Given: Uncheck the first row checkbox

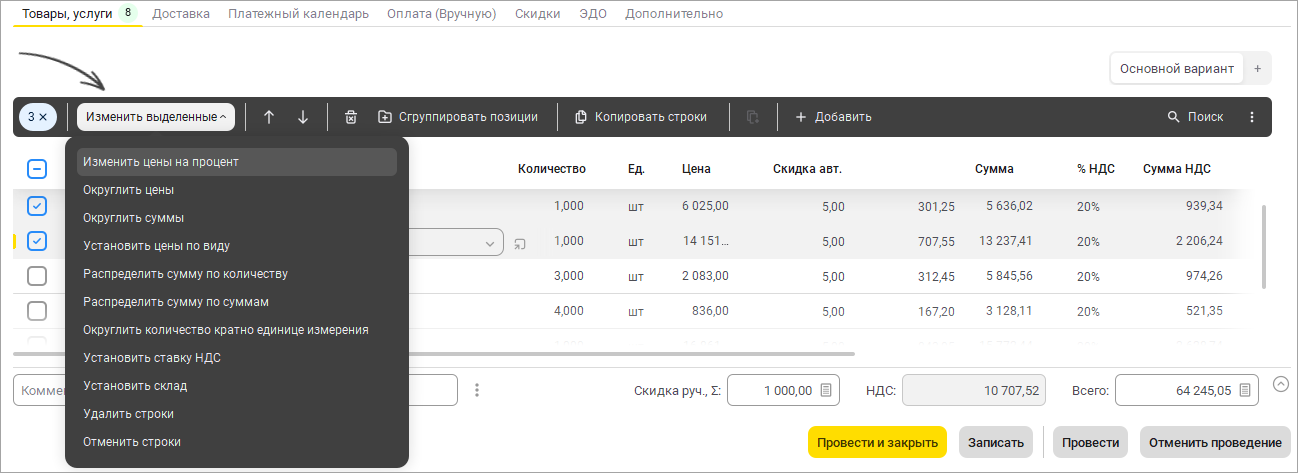Looking at the screenshot, I should (37, 206).
